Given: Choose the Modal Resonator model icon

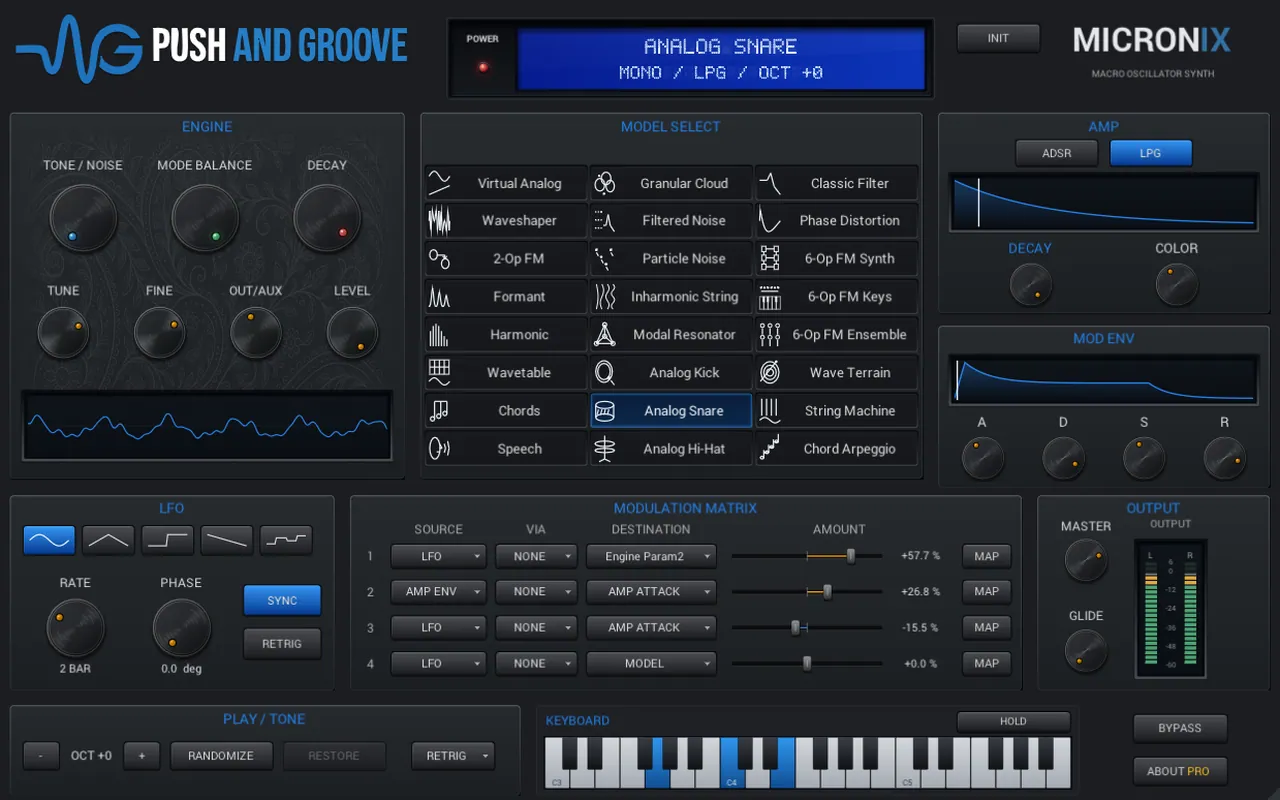Looking at the screenshot, I should pyautogui.click(x=604, y=334).
